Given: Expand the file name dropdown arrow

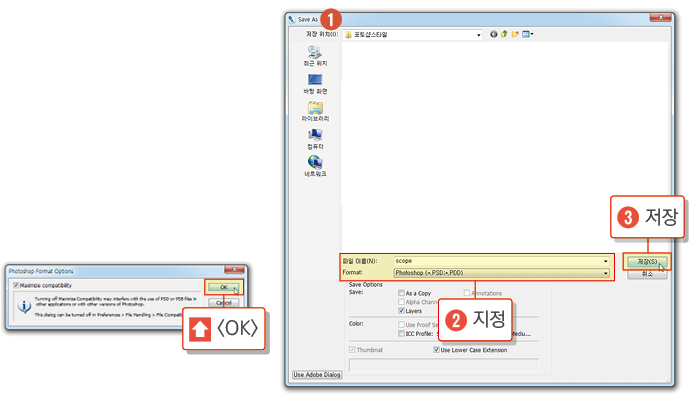Looking at the screenshot, I should (x=606, y=261).
